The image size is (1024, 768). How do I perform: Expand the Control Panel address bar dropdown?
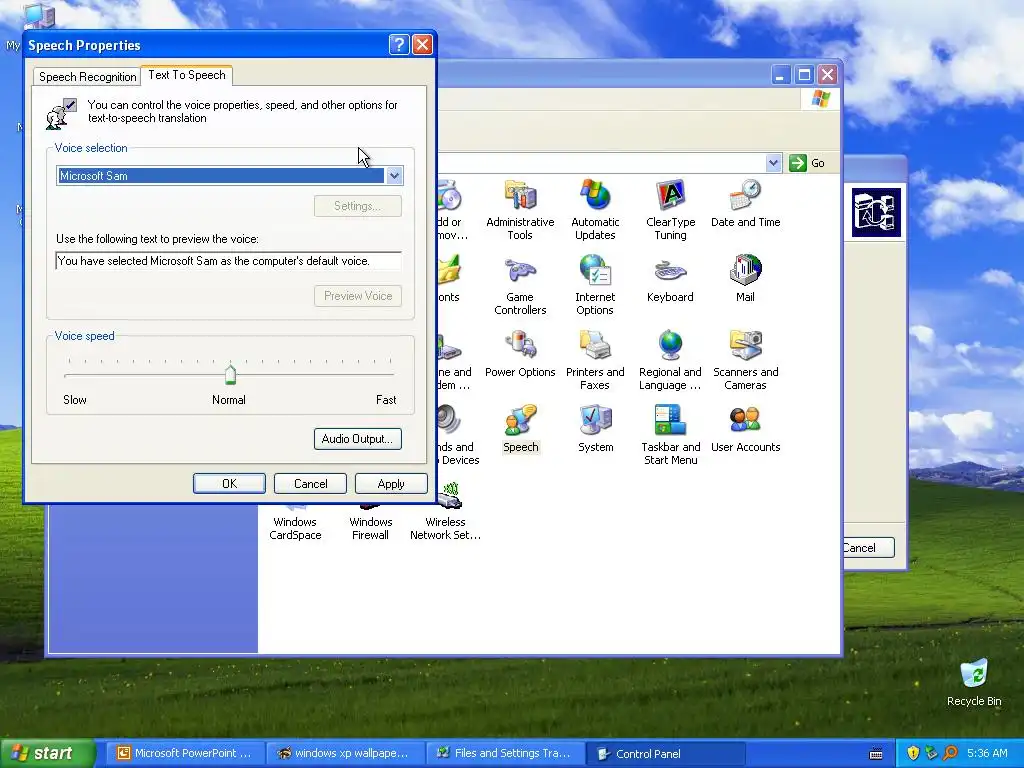773,163
